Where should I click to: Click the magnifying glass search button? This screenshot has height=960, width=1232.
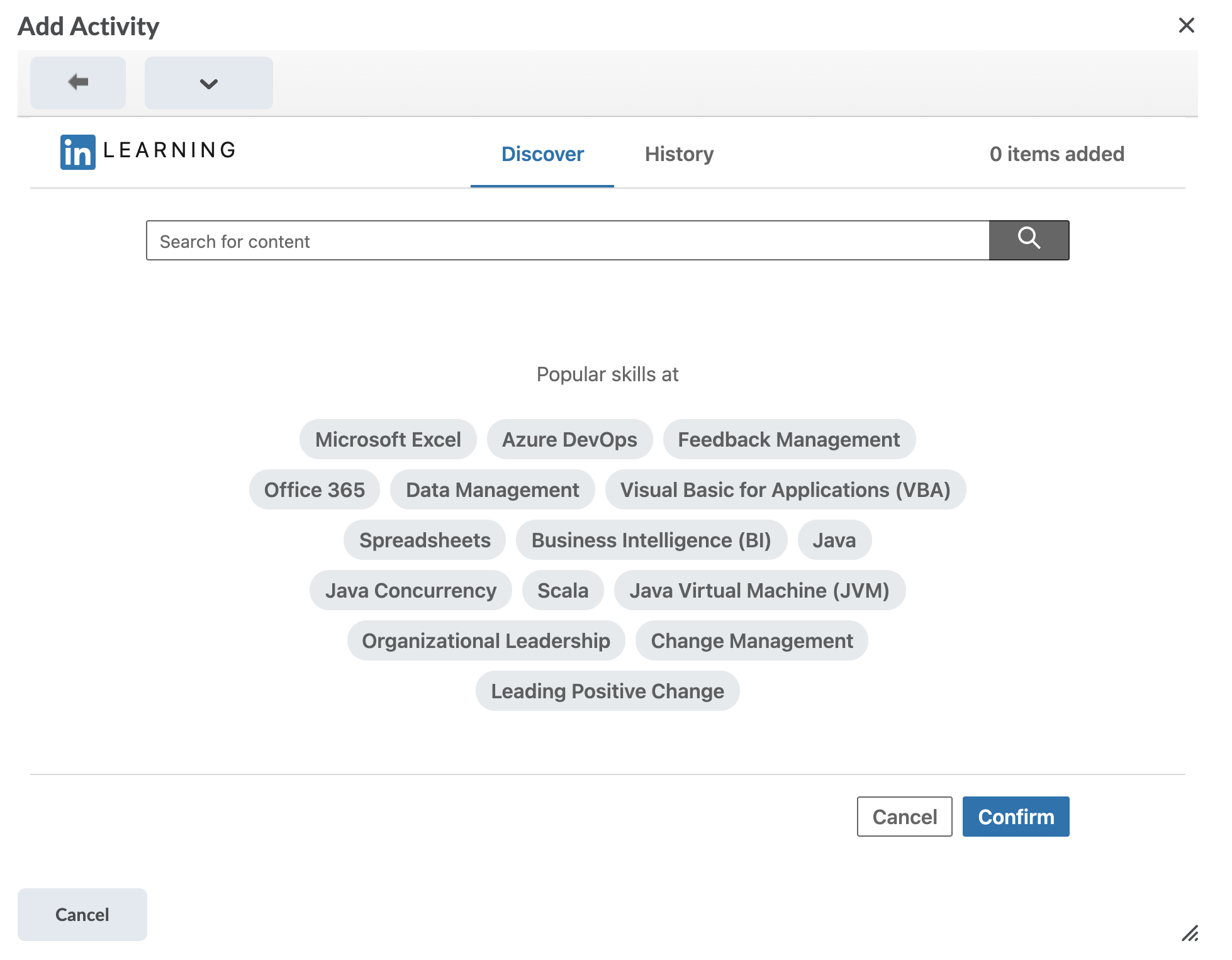click(1029, 240)
